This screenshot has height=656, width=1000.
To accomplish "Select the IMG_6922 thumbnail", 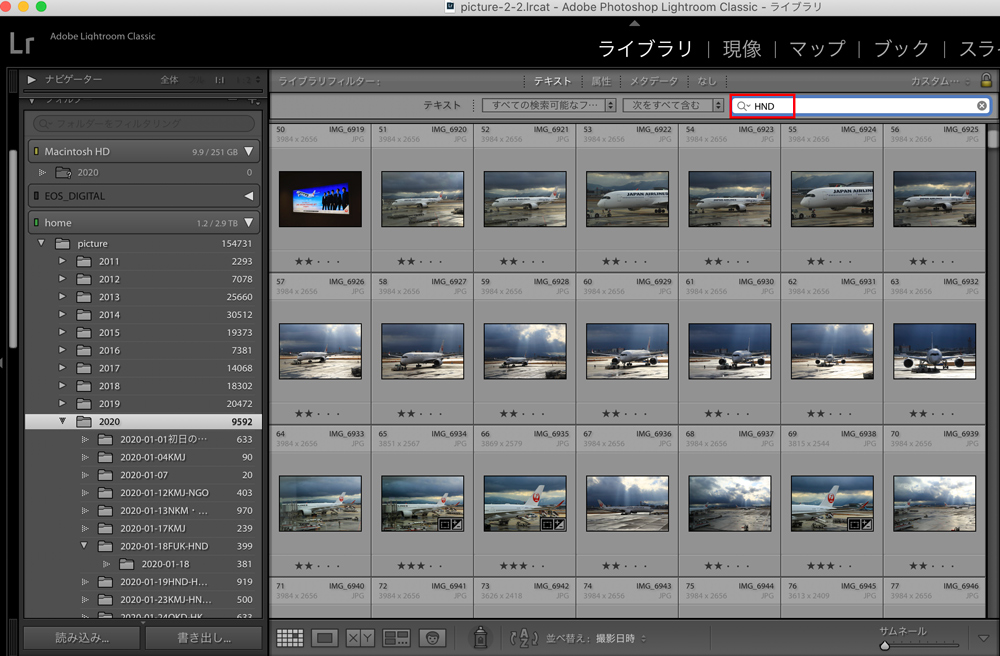I will pyautogui.click(x=628, y=198).
